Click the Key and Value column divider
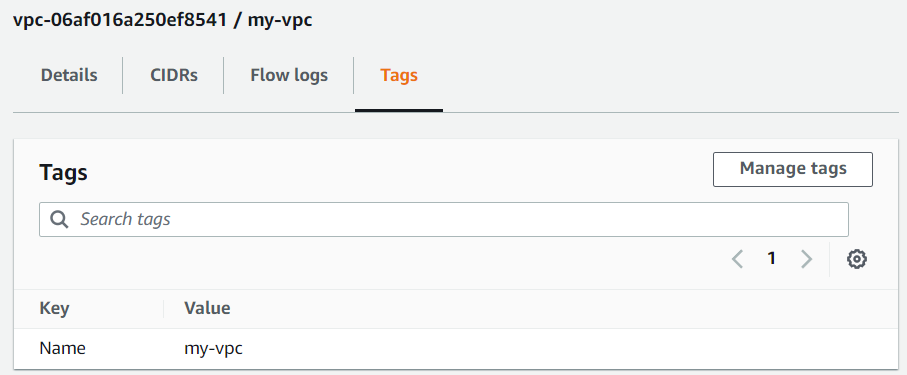The height and width of the screenshot is (375, 907). click(164, 308)
